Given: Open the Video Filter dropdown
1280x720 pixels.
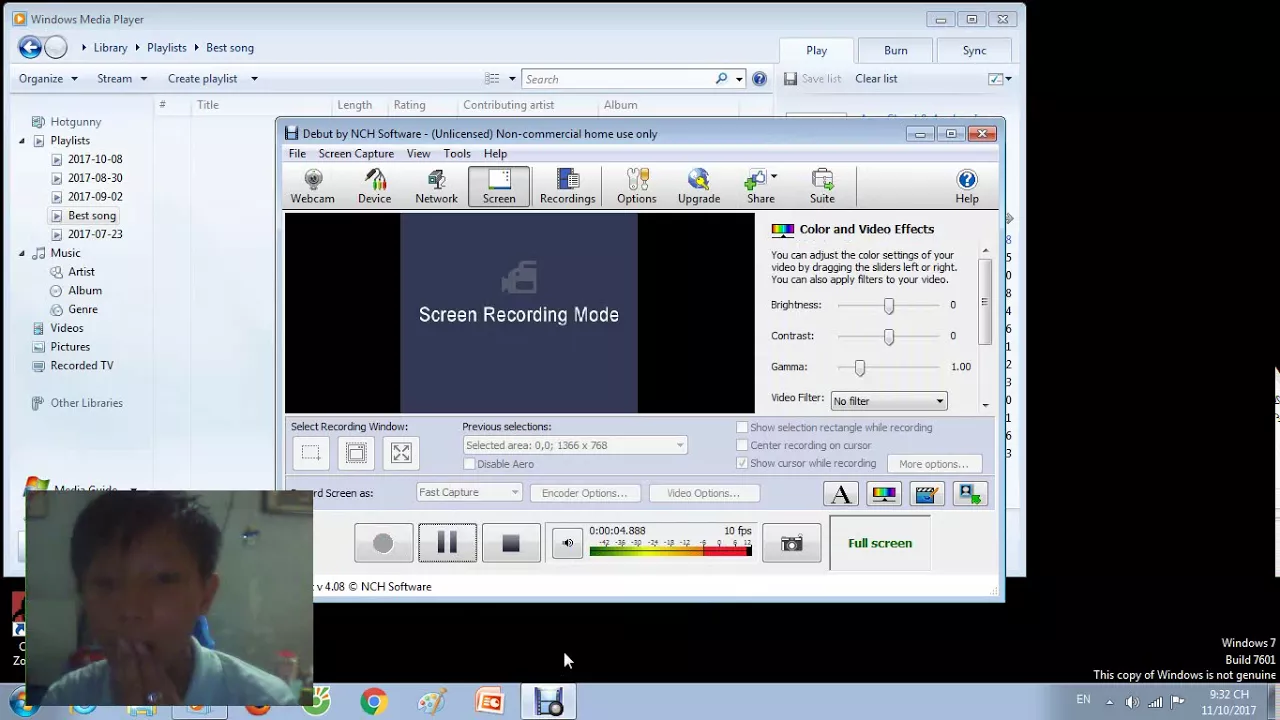Looking at the screenshot, I should pos(888,401).
